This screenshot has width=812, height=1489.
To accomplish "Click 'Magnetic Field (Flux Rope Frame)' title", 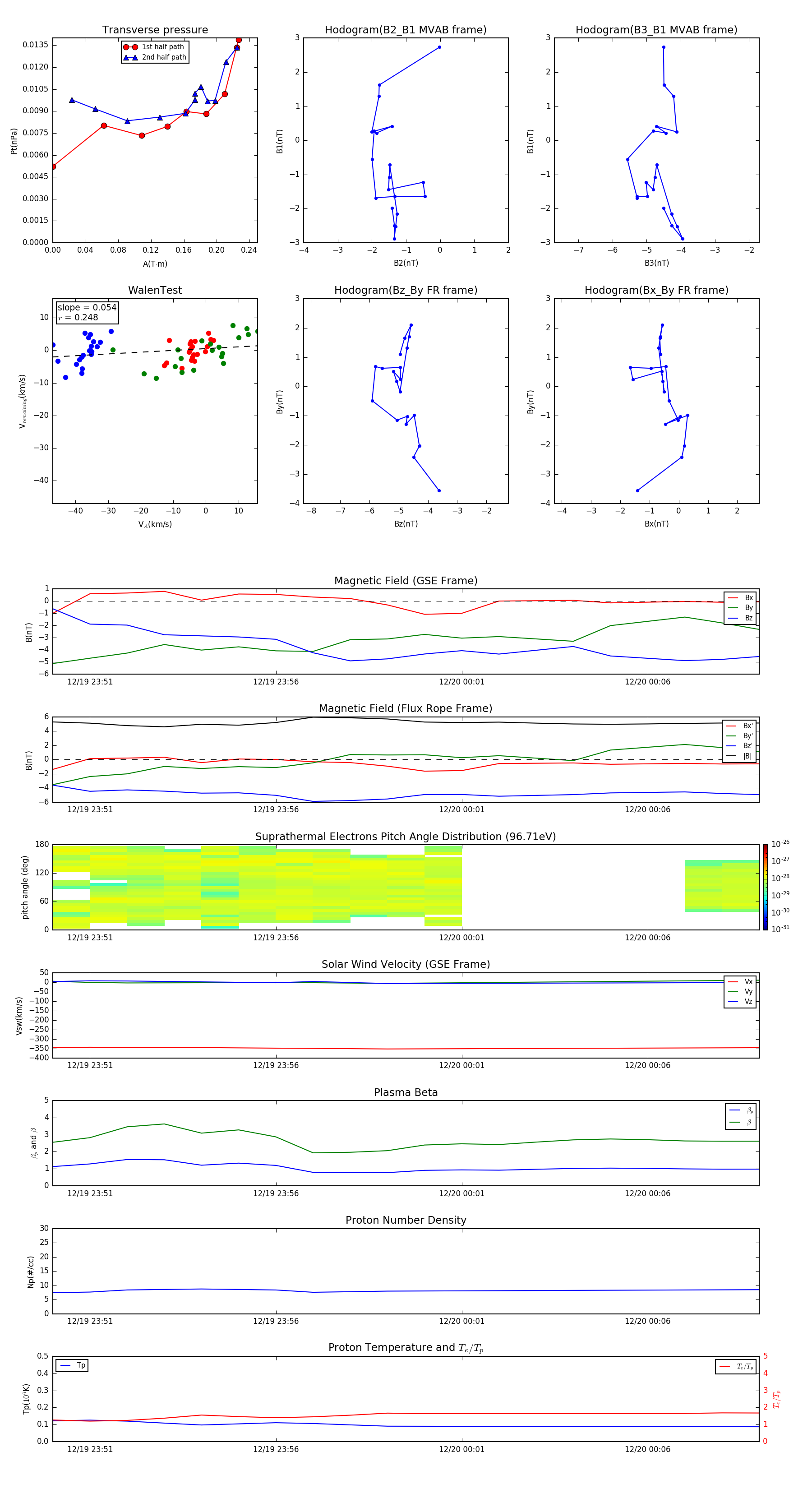I will [406, 709].
